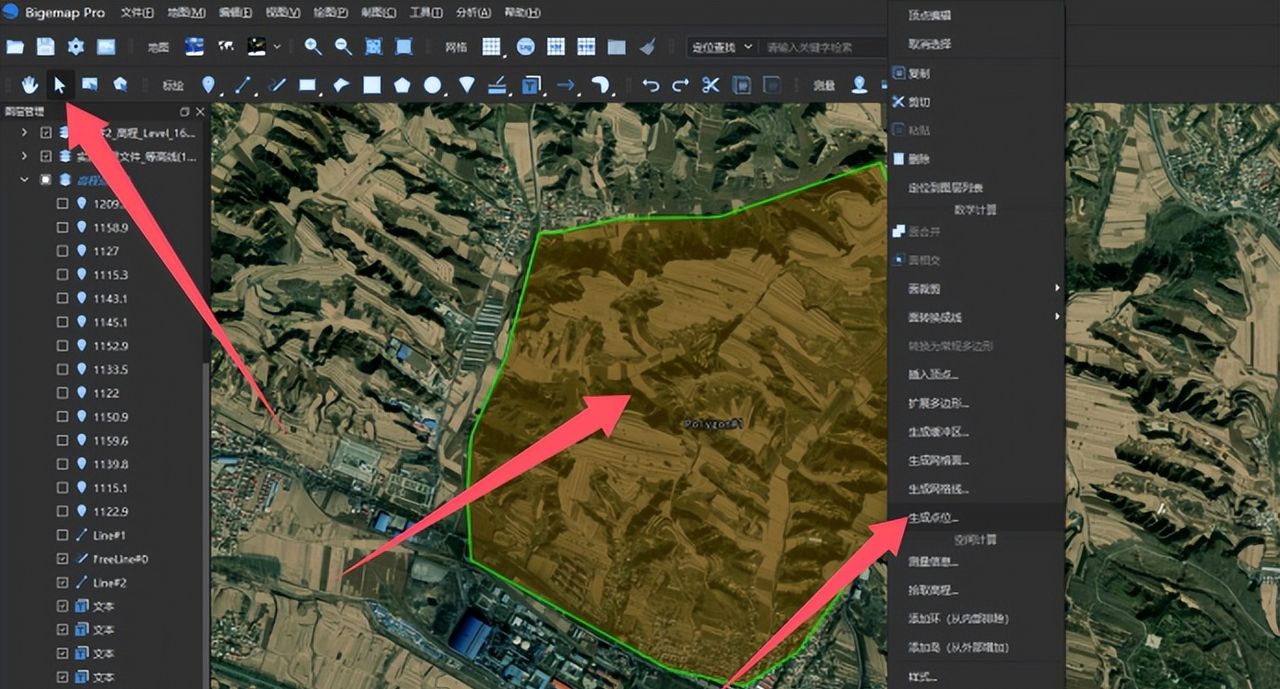Select the rectangle drawing tool
Viewport: 1280px width, 689px height.
308,85
